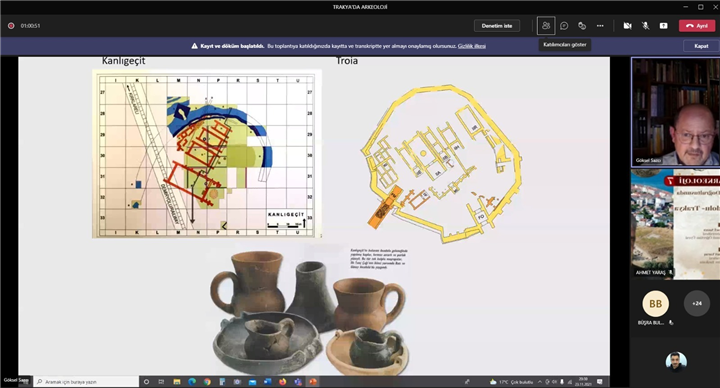The width and height of the screenshot is (720, 388).
Task: Click the BB participant avatar
Action: pyautogui.click(x=655, y=304)
